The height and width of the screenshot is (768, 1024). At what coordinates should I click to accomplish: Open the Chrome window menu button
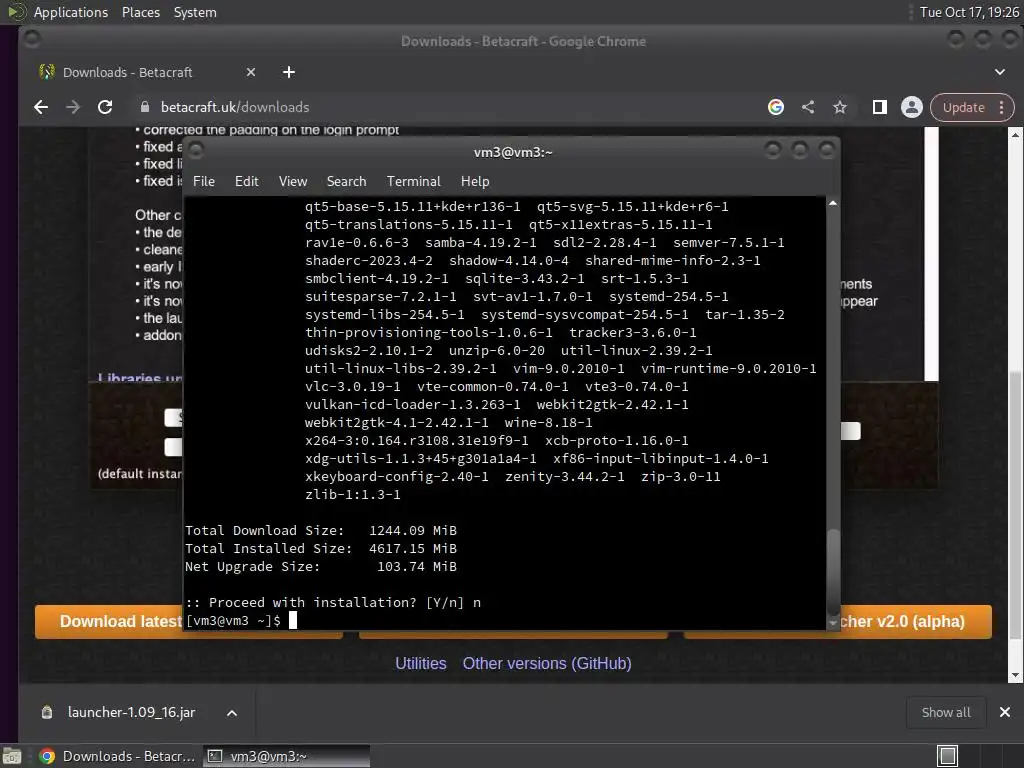pyautogui.click(x=31, y=40)
